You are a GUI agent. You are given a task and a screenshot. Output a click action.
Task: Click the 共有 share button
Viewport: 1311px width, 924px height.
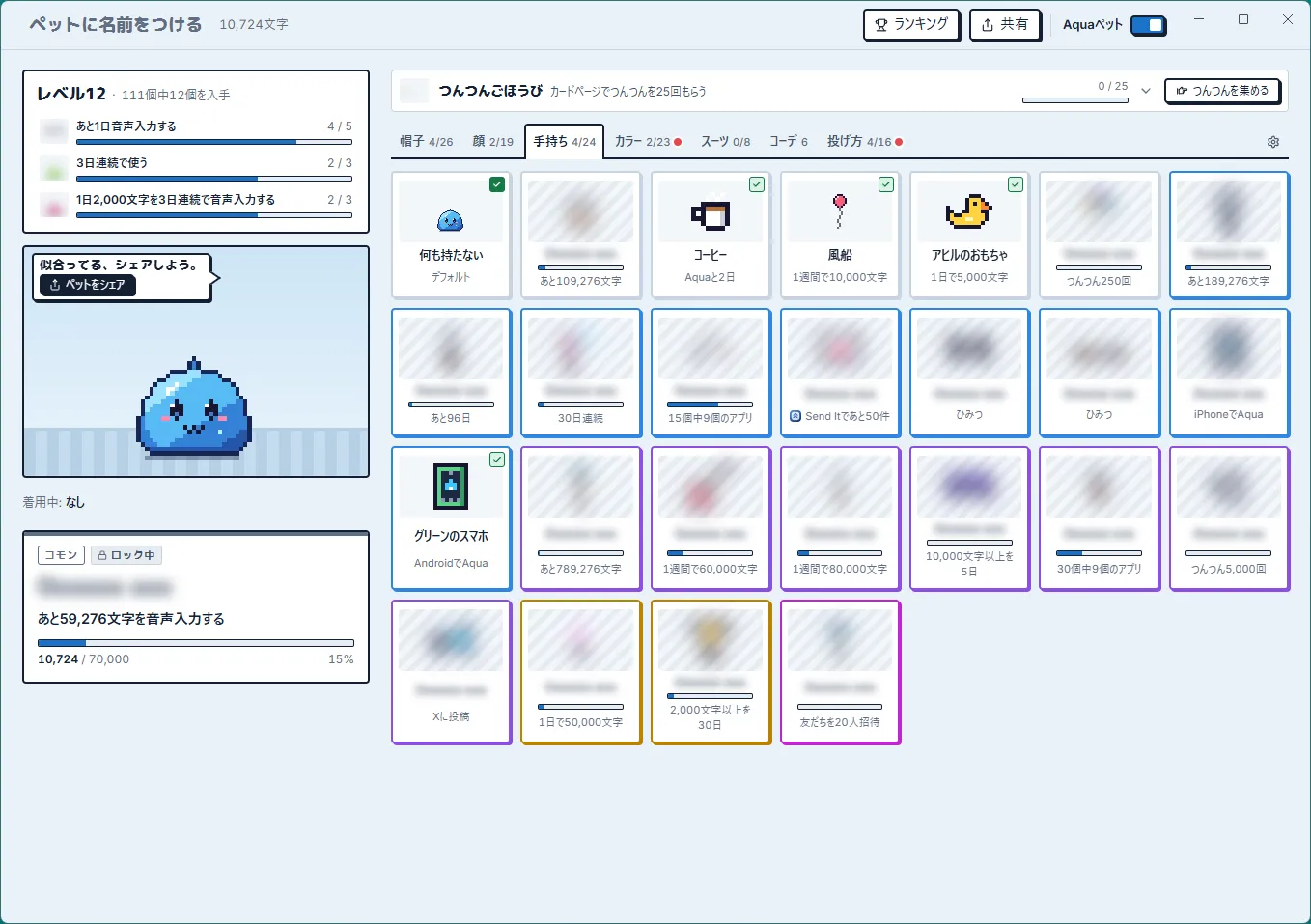click(1005, 25)
